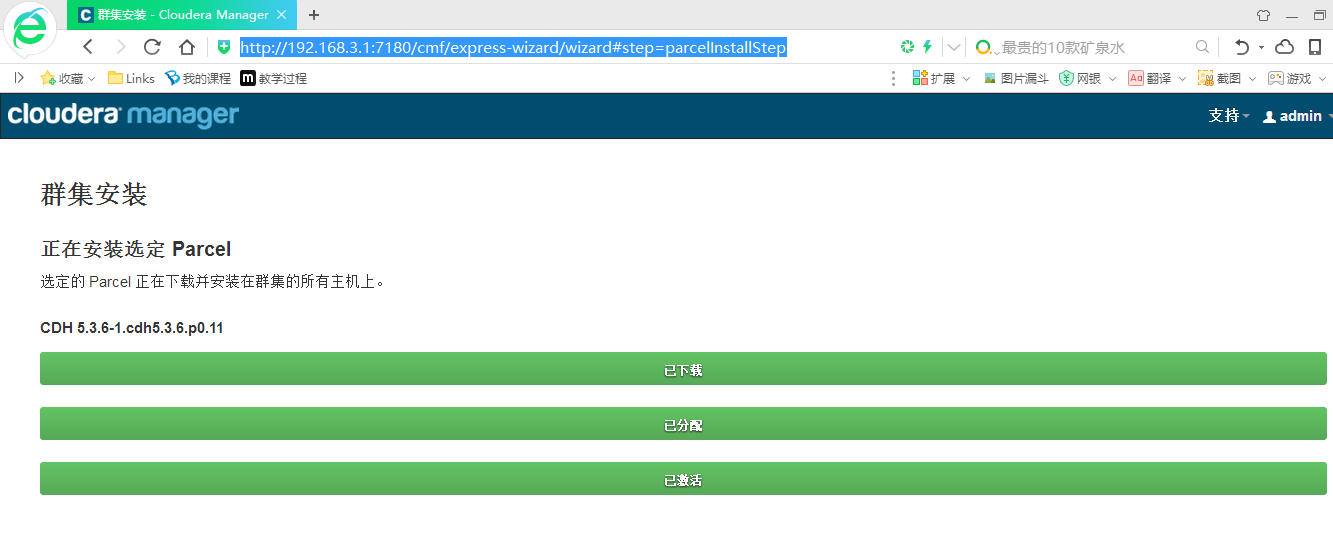1333x546 pixels.
Task: Click the 已下载 progress bar
Action: (683, 369)
